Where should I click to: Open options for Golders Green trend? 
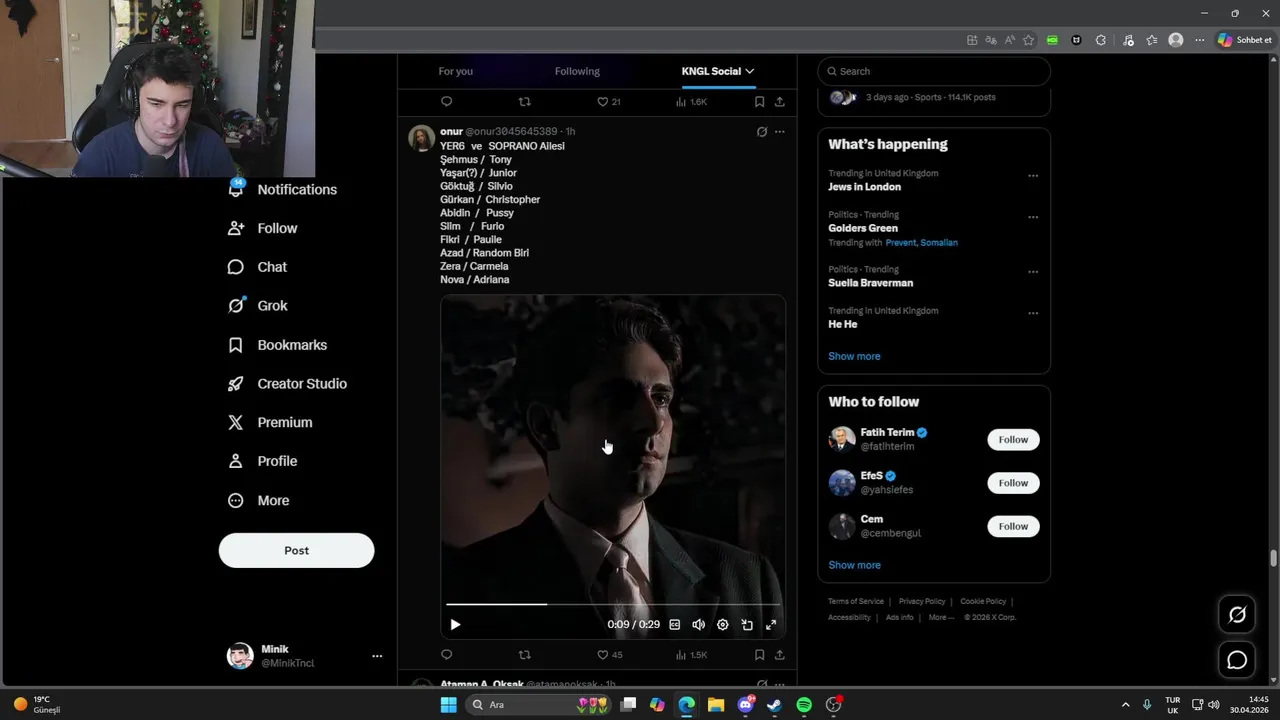coord(1033,217)
